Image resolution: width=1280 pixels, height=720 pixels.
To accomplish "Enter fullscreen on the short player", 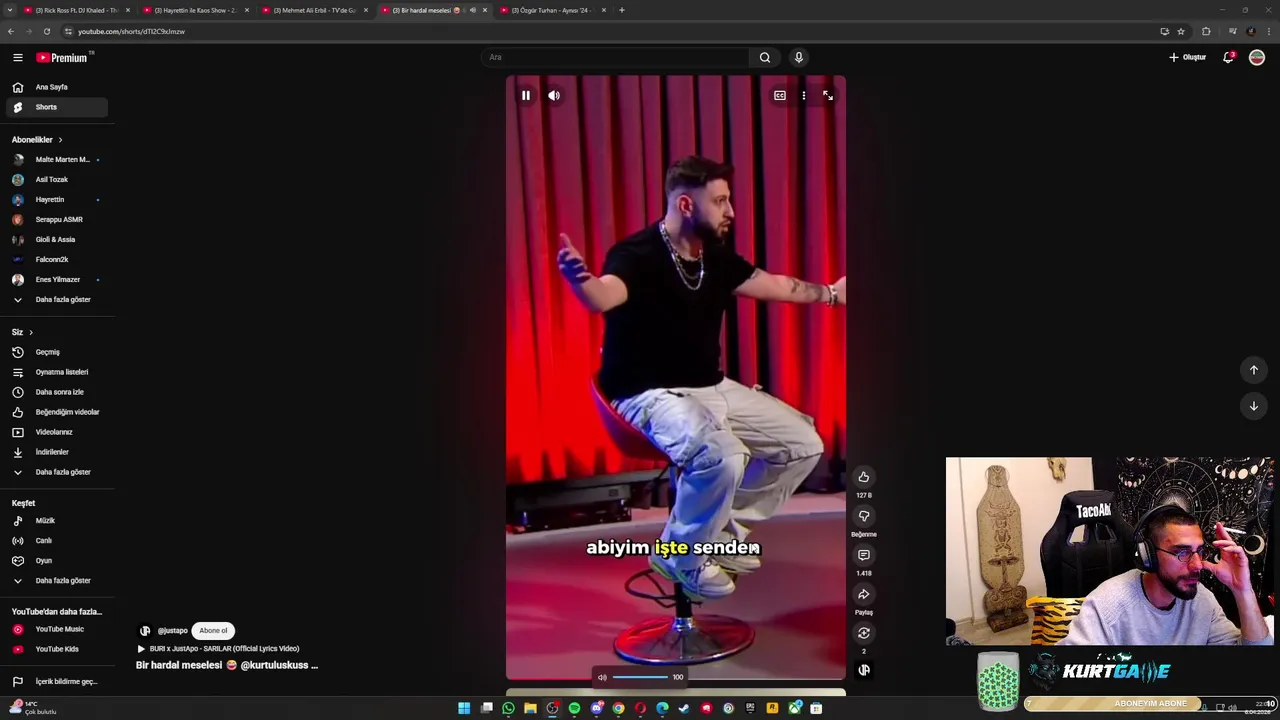I will tap(828, 95).
